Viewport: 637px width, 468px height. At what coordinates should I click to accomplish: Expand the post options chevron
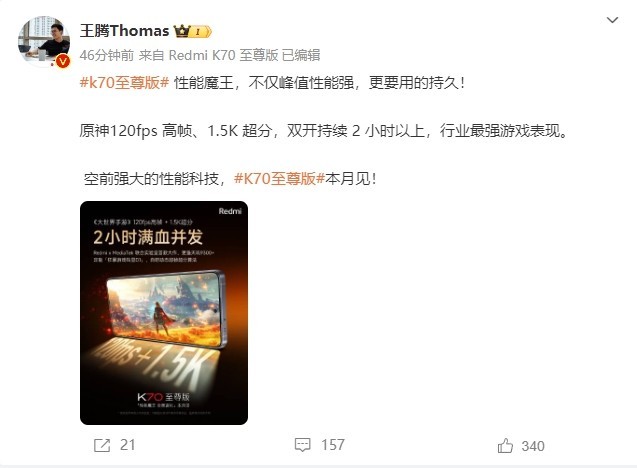(x=612, y=20)
